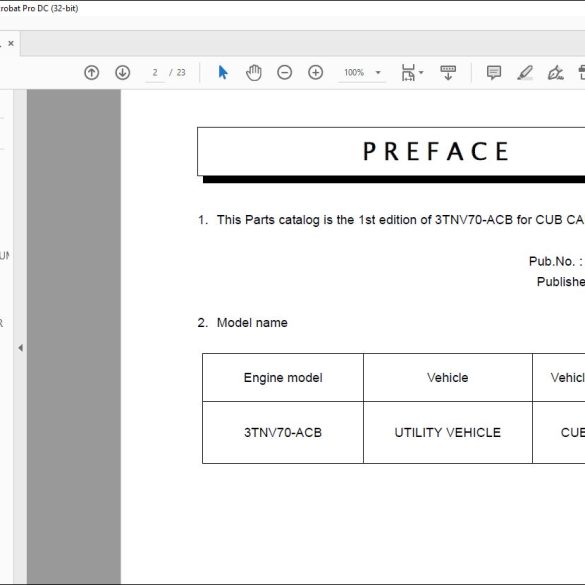Activate the selection arrow tool
585x585 pixels.
point(223,72)
